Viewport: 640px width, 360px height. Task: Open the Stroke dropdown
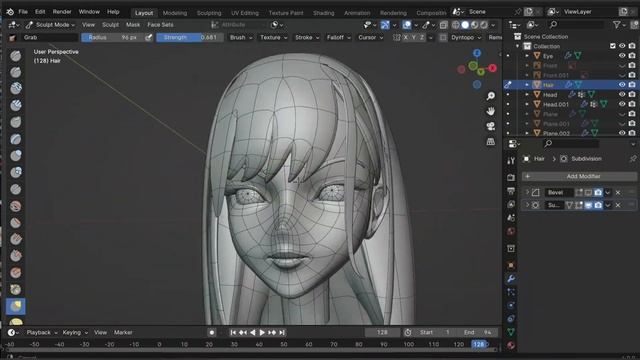[307, 38]
